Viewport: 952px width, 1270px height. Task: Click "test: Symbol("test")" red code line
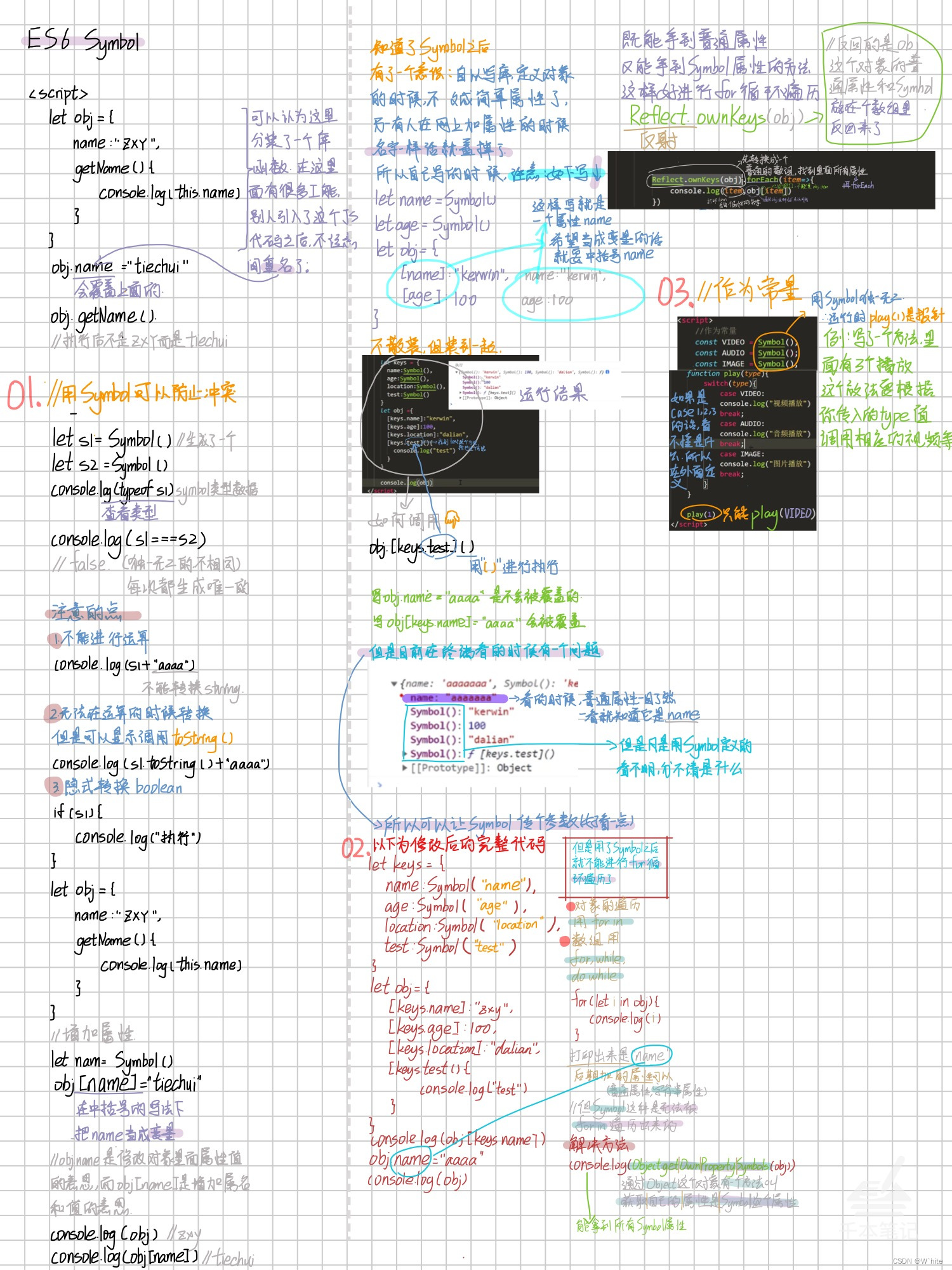click(x=451, y=947)
